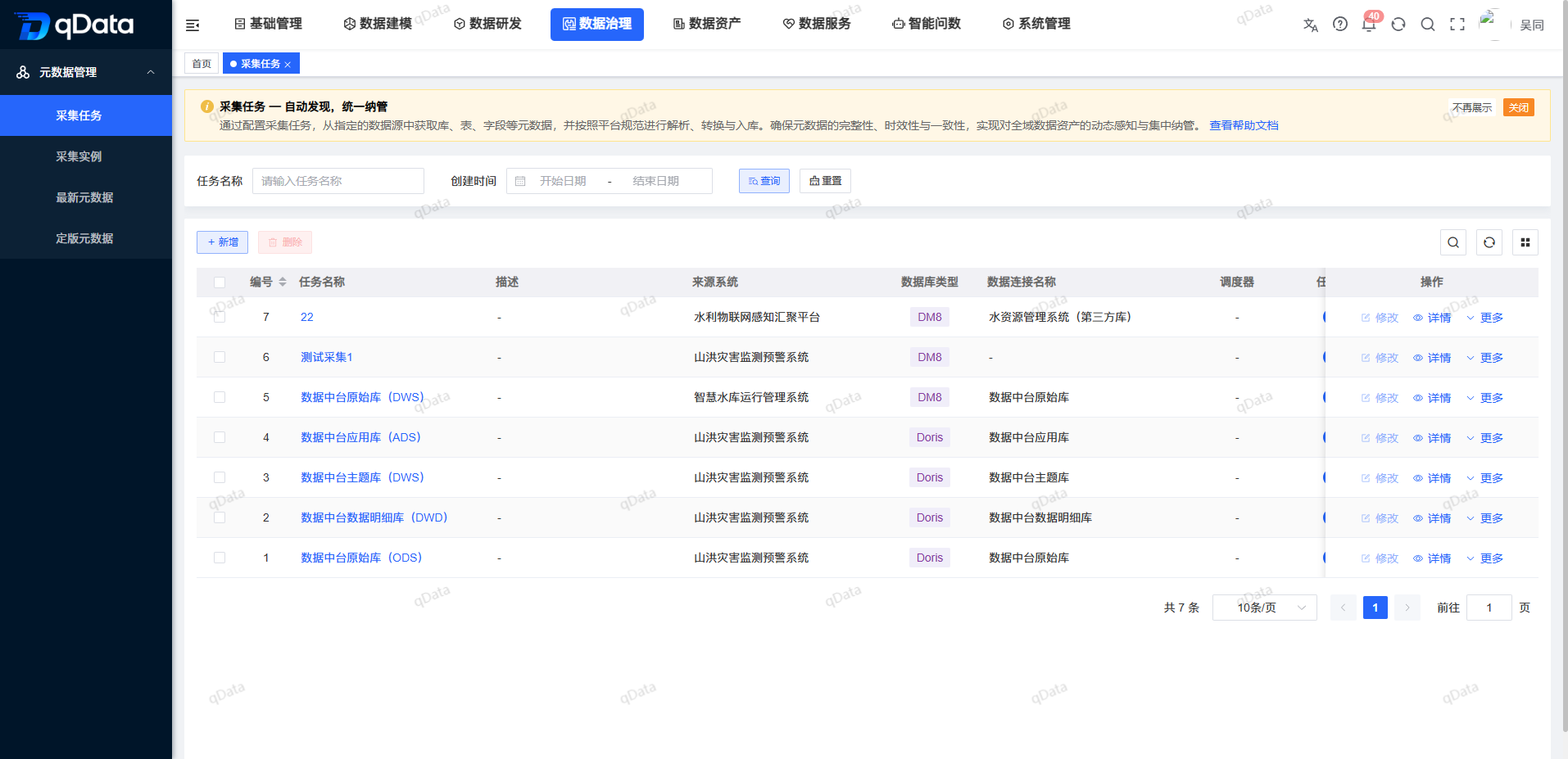The image size is (1568, 759).
Task: Expand 更多 for 测试采集1
Action: [x=1484, y=358]
